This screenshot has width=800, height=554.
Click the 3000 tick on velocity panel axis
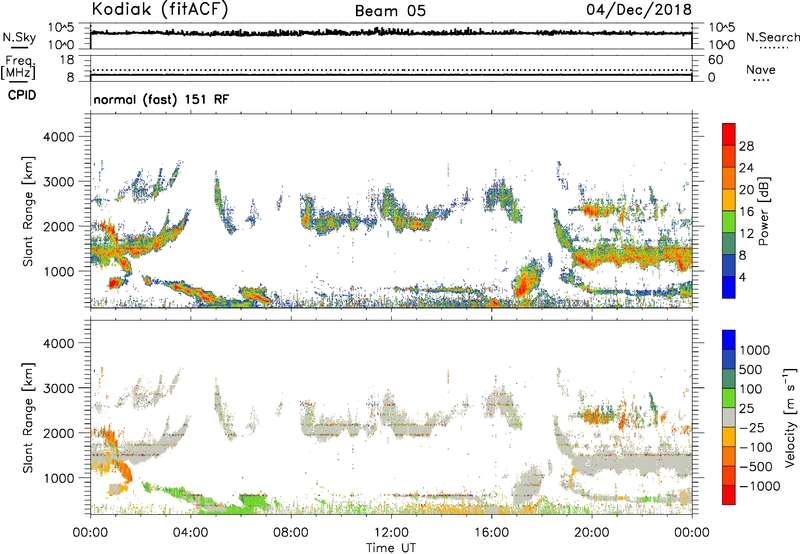(58, 388)
